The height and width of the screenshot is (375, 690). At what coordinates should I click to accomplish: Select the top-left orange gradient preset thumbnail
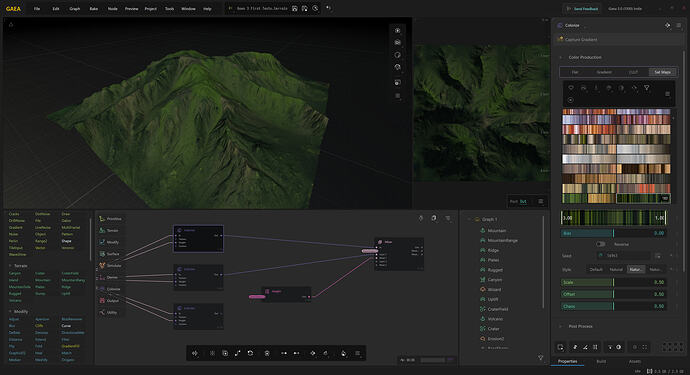click(x=589, y=111)
